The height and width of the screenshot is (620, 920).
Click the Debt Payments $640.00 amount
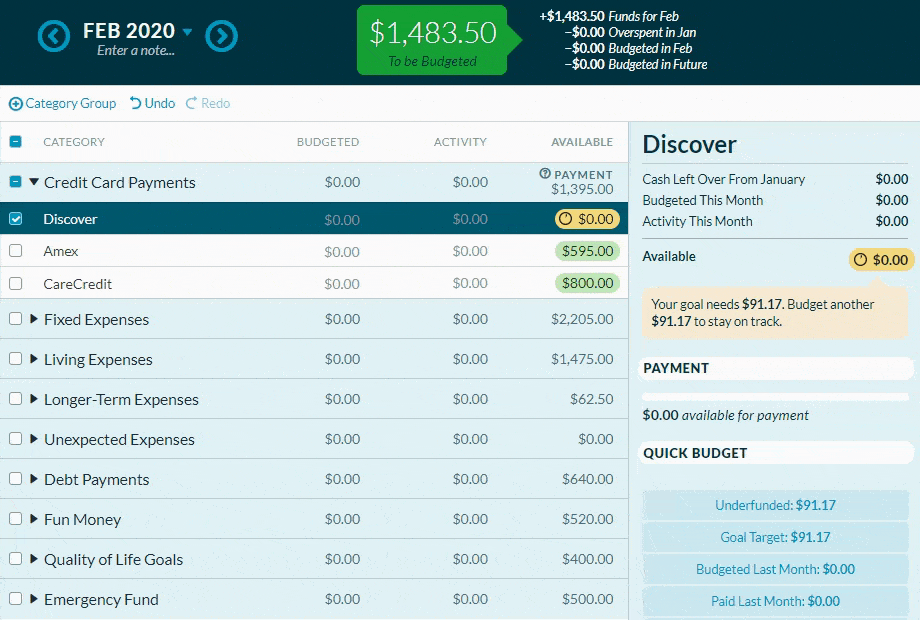point(587,479)
